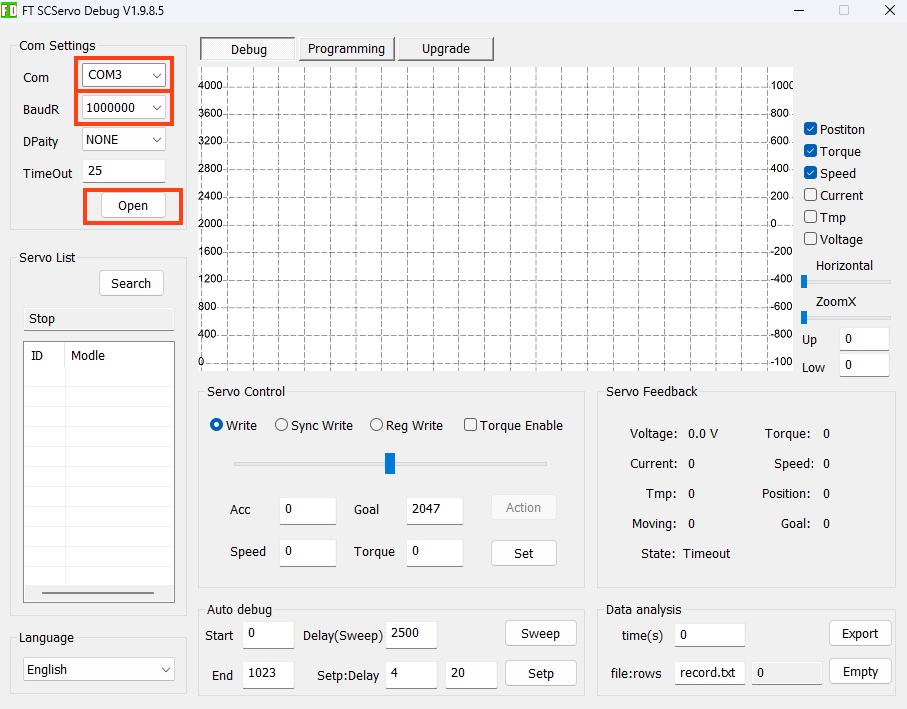The width and height of the screenshot is (907, 709).
Task: Open the Com port dropdown
Action: tap(124, 76)
